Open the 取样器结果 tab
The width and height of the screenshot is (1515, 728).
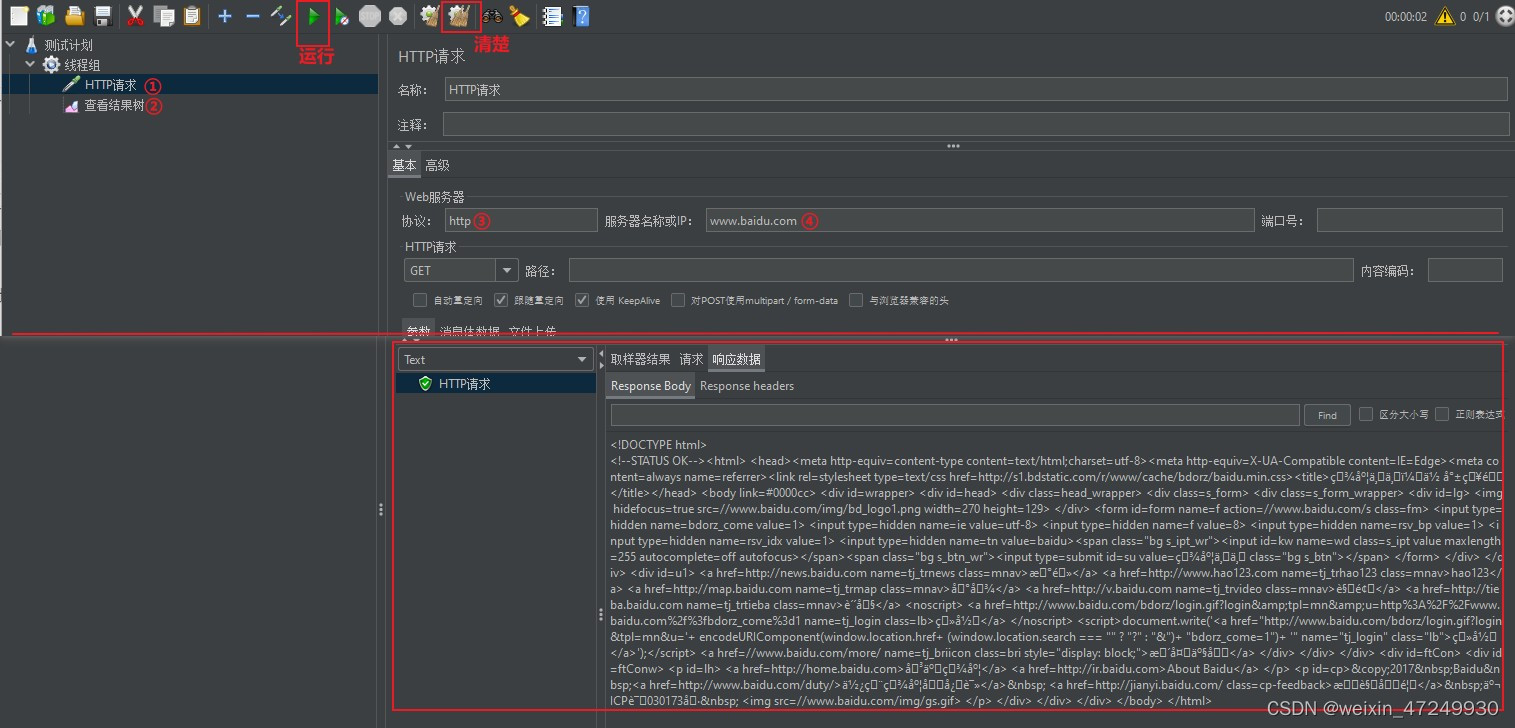tap(641, 360)
